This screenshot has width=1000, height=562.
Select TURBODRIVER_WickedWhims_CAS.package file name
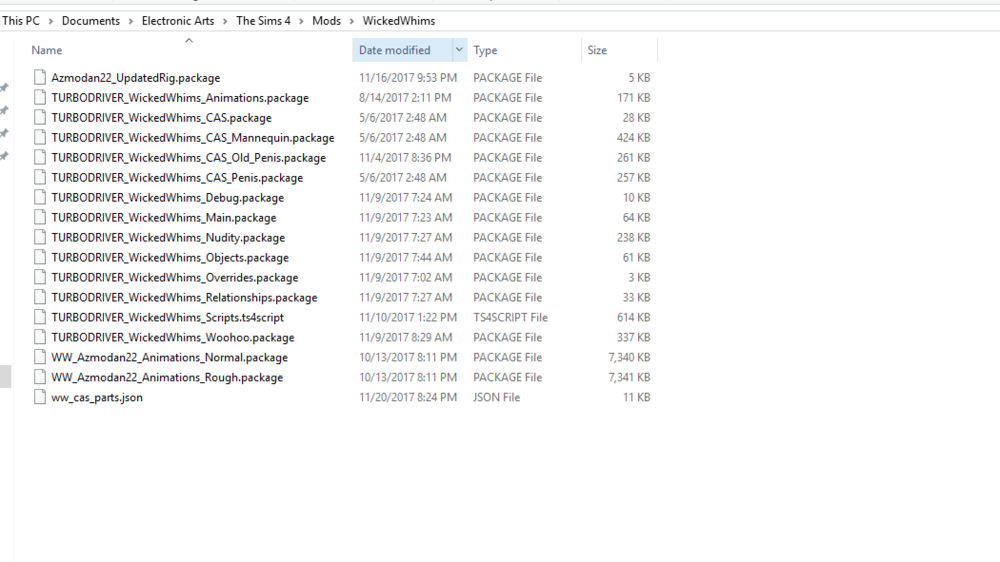[x=161, y=118]
